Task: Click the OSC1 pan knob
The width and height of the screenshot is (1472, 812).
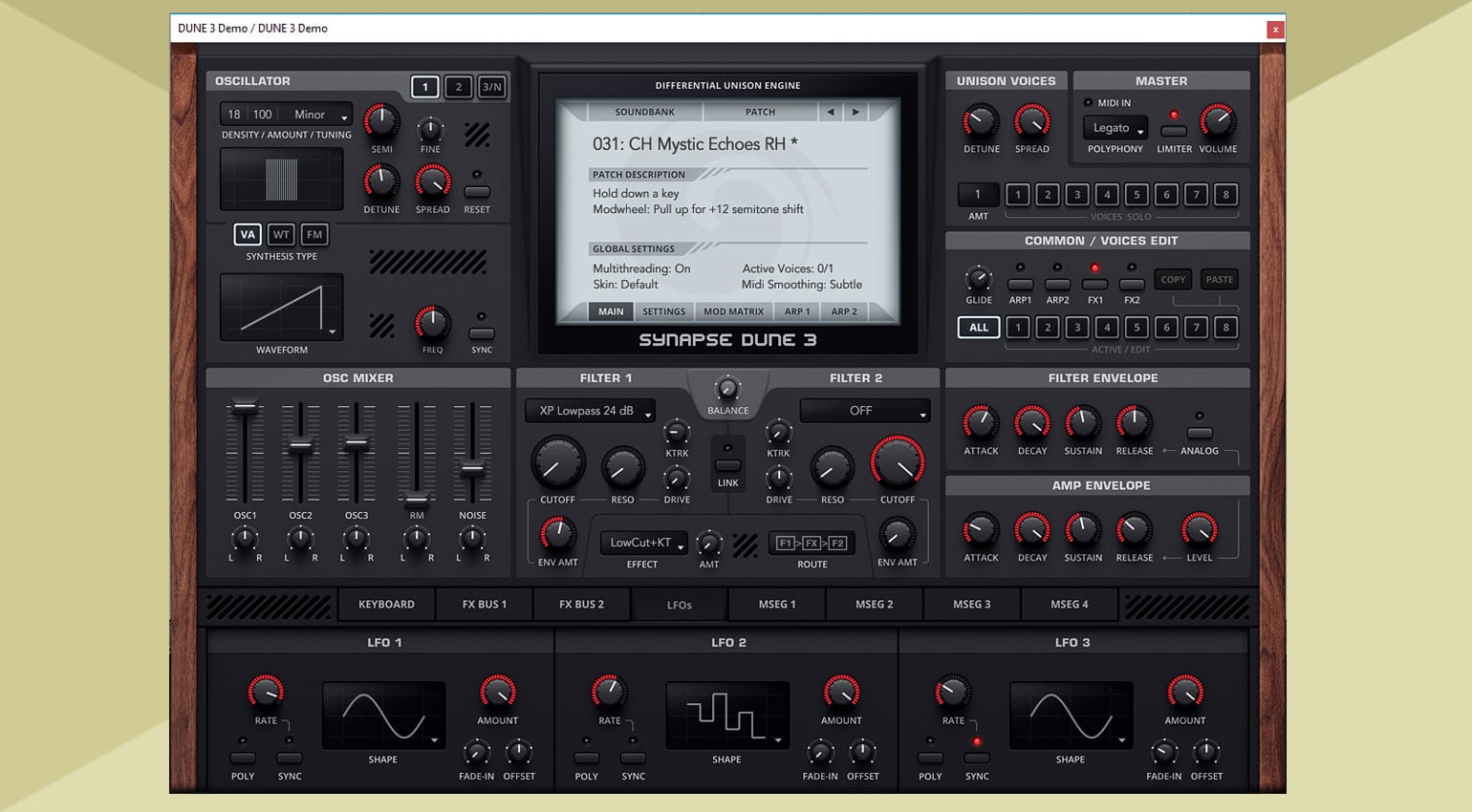Action: click(x=245, y=540)
